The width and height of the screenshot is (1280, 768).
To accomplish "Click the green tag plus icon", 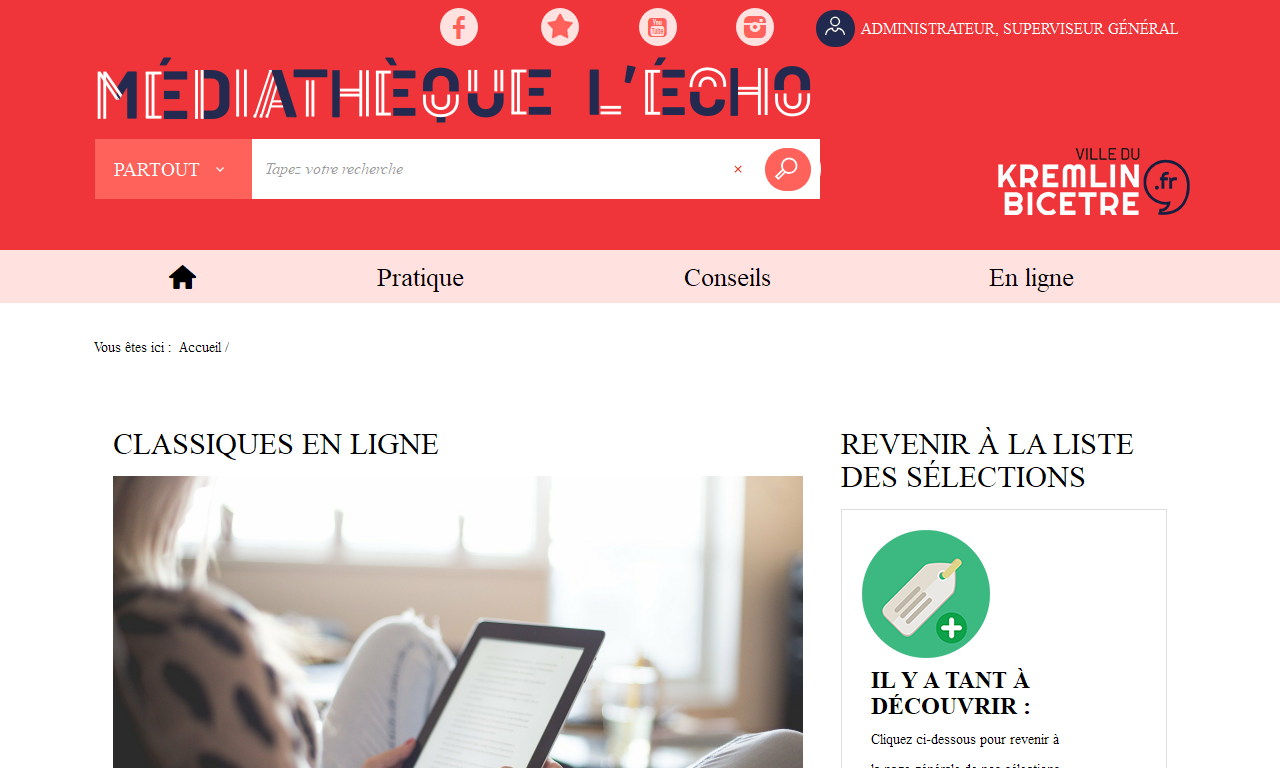I will (x=926, y=594).
